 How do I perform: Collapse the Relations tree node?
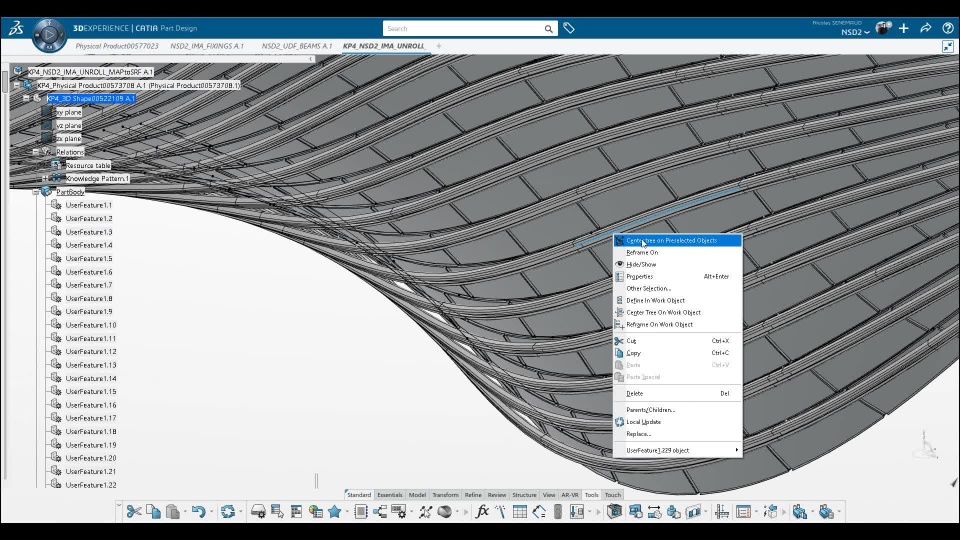click(35, 152)
